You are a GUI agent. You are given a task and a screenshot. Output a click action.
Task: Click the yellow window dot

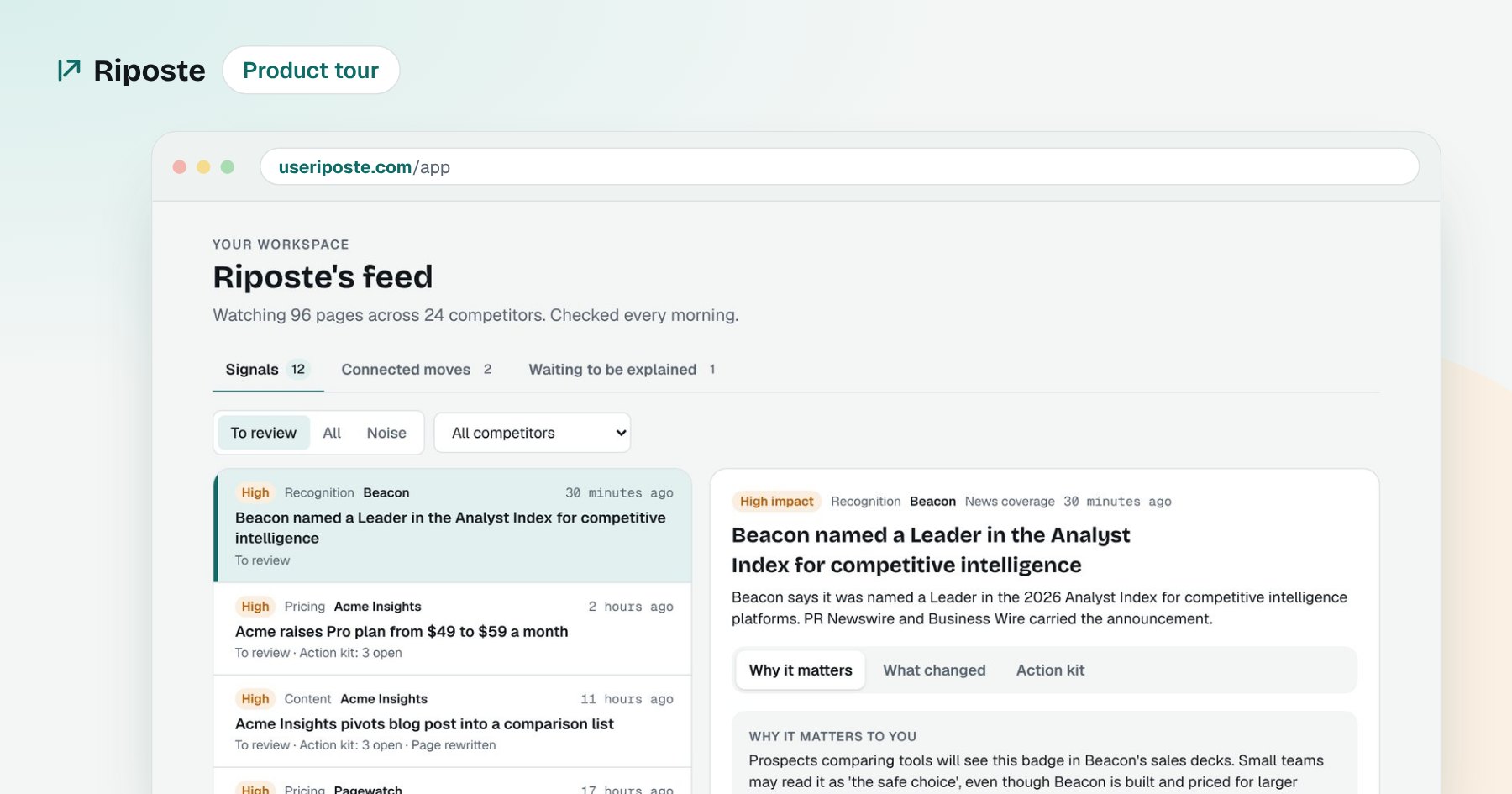(203, 166)
